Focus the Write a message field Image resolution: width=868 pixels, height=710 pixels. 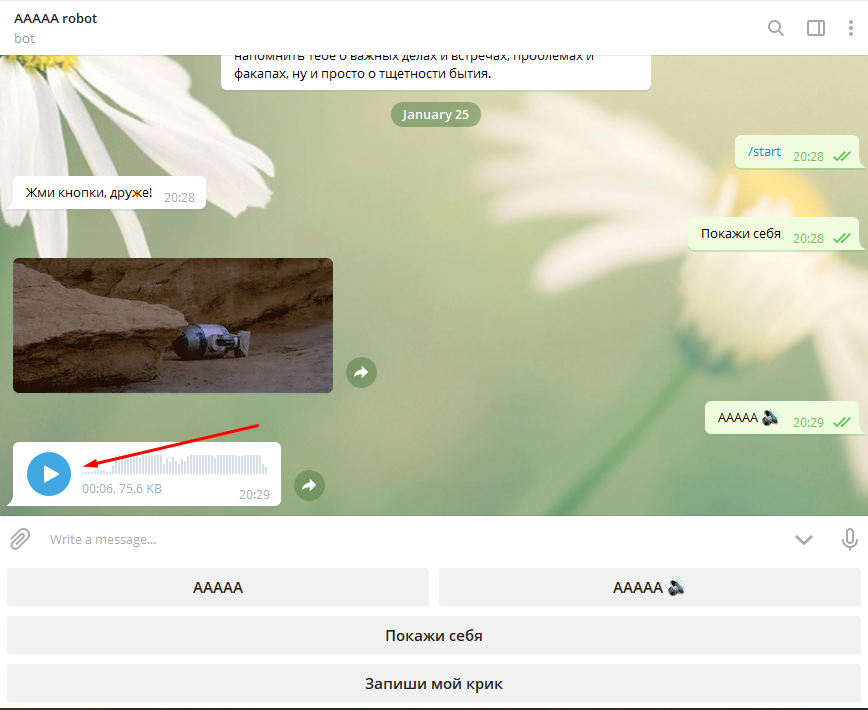tap(400, 540)
